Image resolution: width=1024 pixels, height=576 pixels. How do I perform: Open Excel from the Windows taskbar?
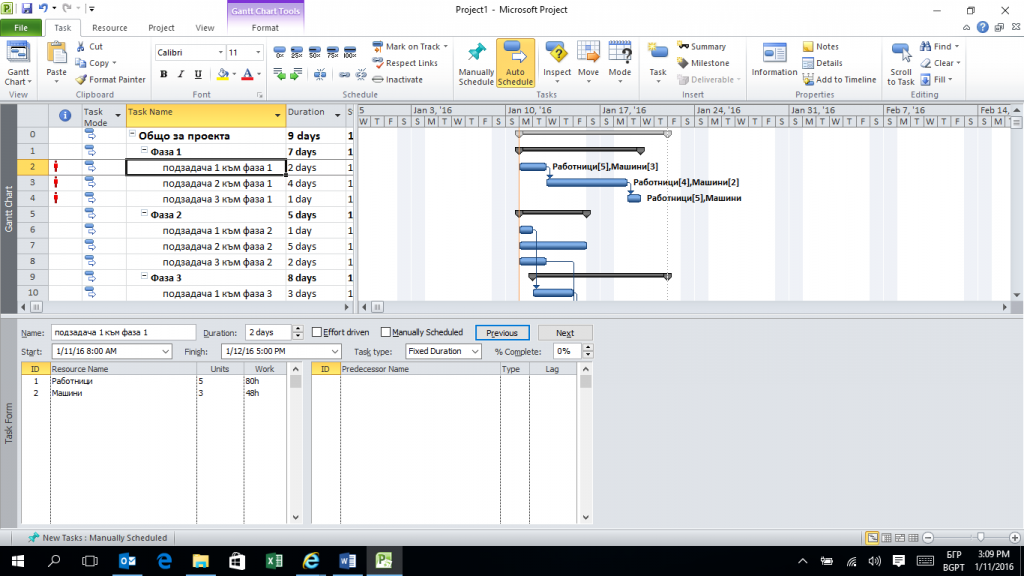[x=274, y=560]
